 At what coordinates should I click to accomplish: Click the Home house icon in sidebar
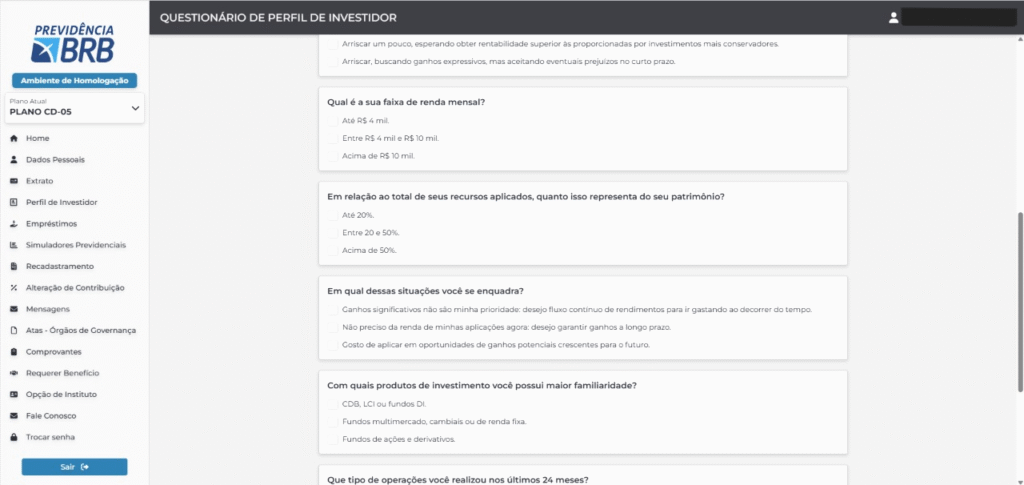point(13,138)
